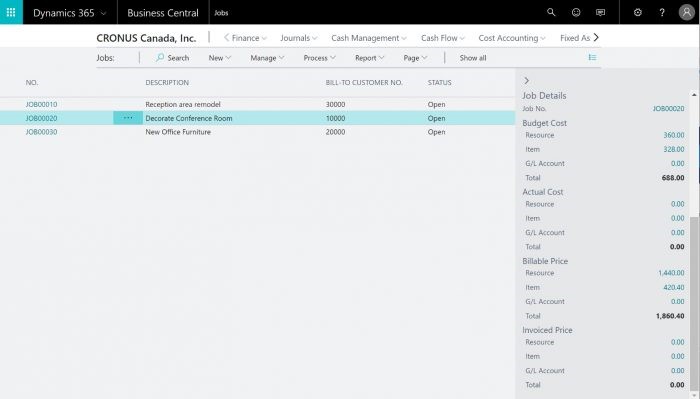This screenshot has height=399, width=700.
Task: Open job JOB00010 link
Action: point(41,104)
